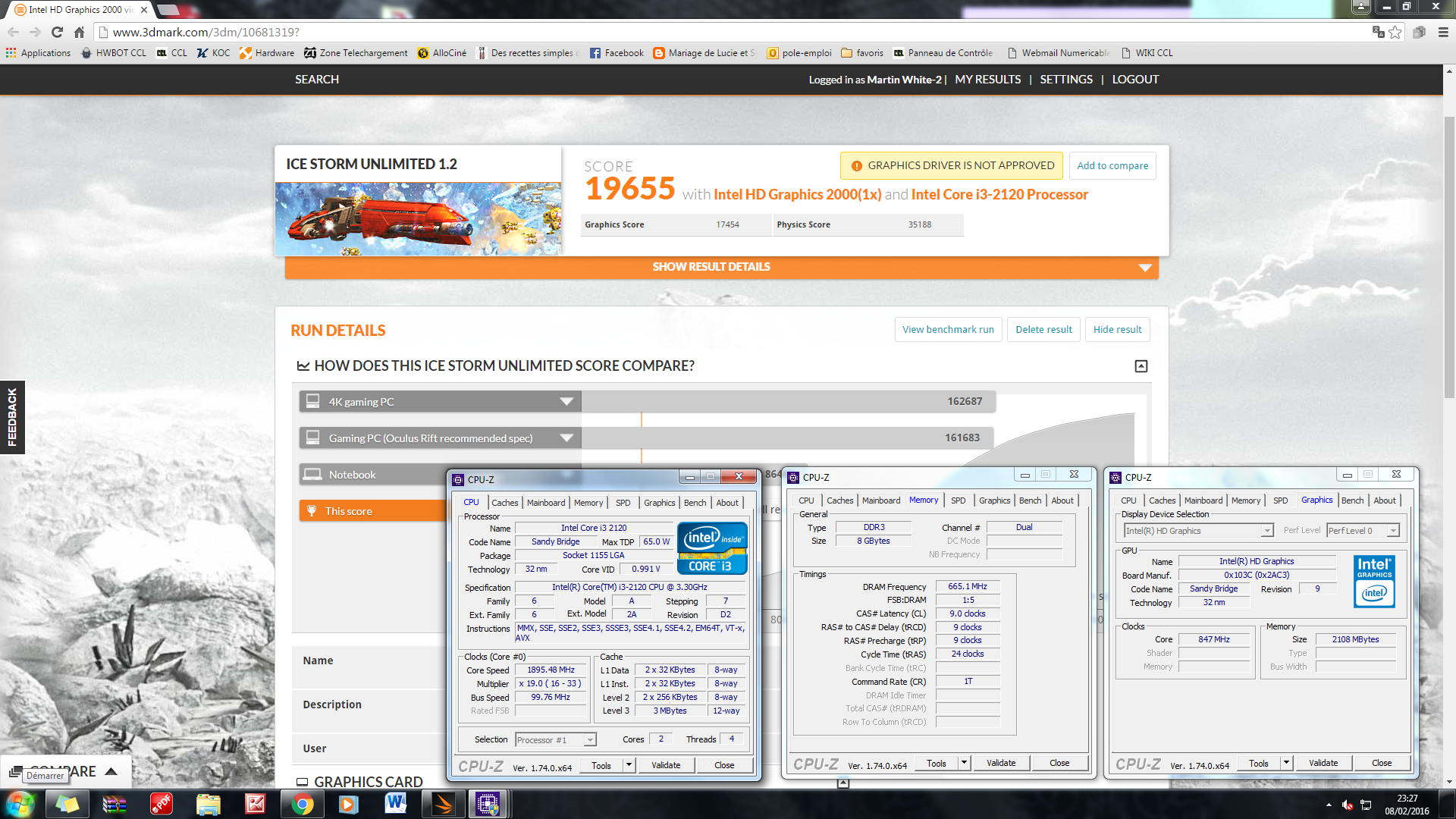Open Windows Media Player from the taskbar
The height and width of the screenshot is (819, 1456).
pyautogui.click(x=348, y=805)
